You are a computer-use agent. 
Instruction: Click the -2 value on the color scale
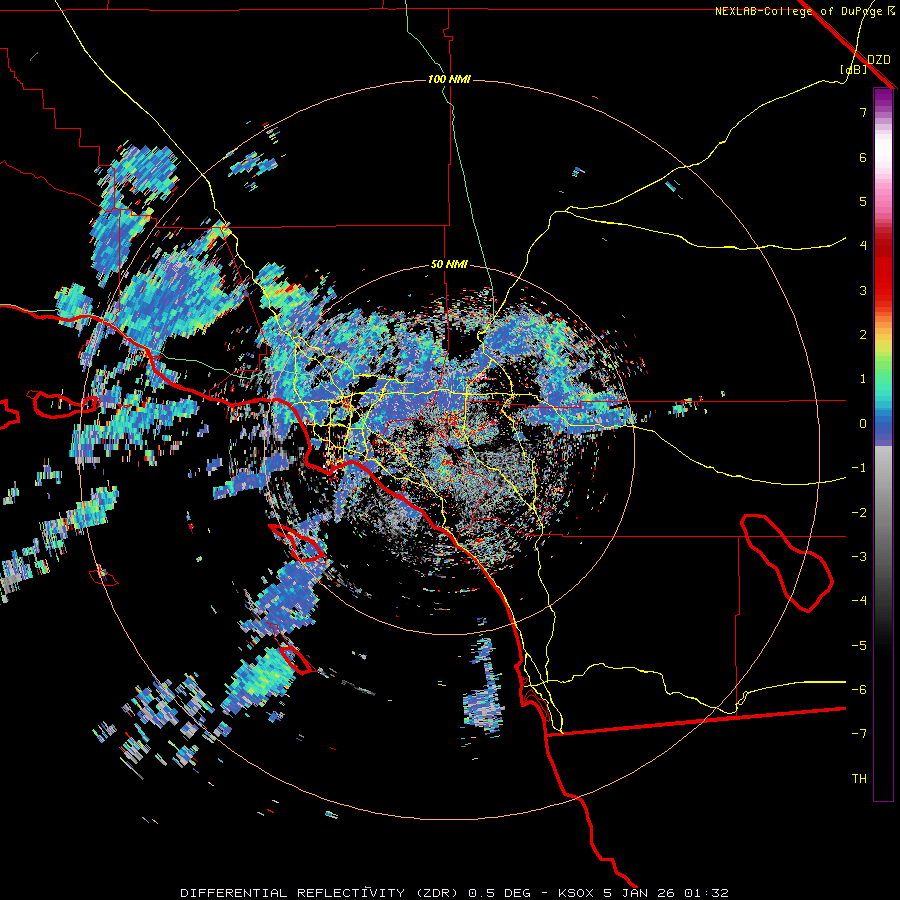pos(859,513)
